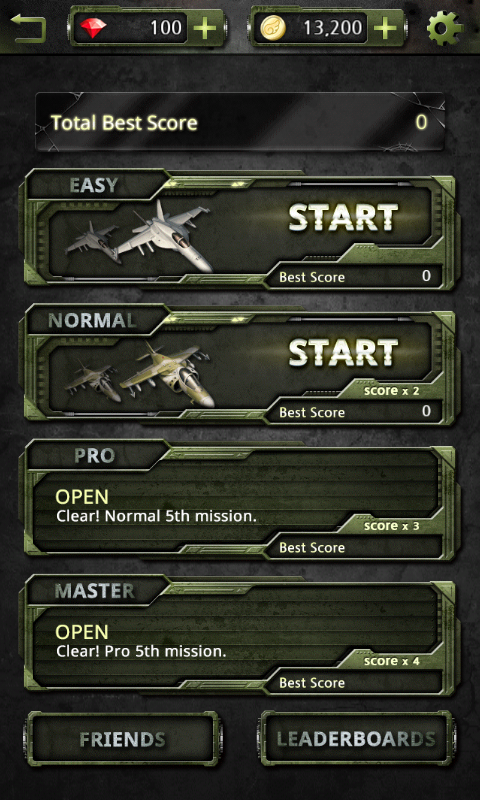Tap the 13,200 coin balance
This screenshot has height=800, width=480.
point(333,28)
